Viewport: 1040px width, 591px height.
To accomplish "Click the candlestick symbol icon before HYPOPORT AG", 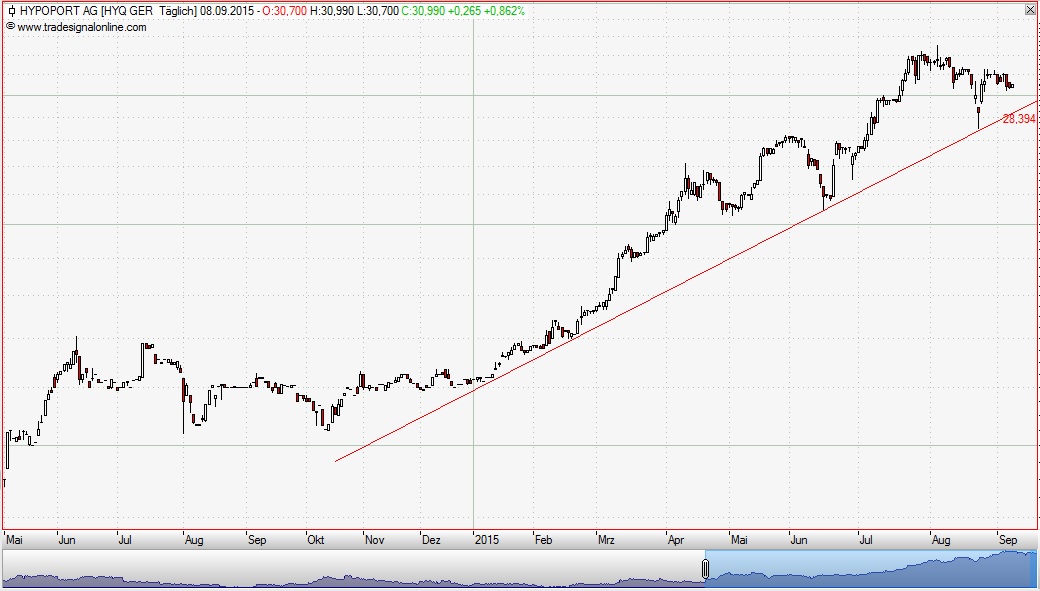I will (11, 11).
